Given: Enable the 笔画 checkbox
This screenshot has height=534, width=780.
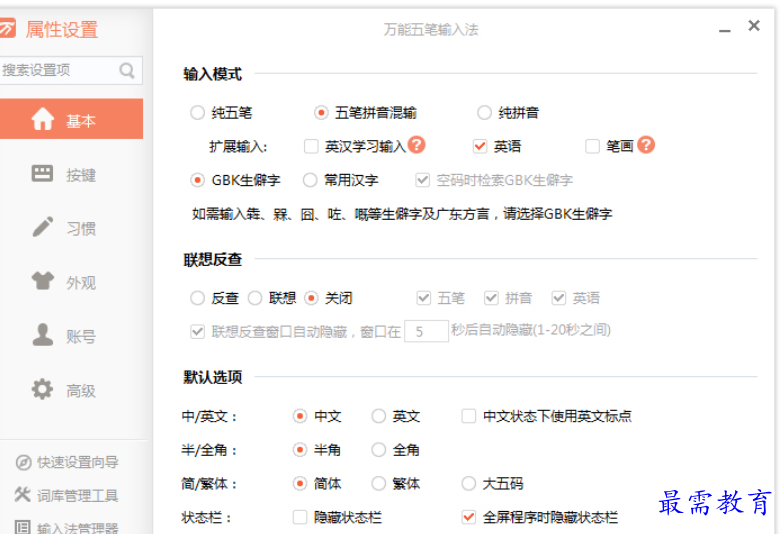Looking at the screenshot, I should 592,146.
